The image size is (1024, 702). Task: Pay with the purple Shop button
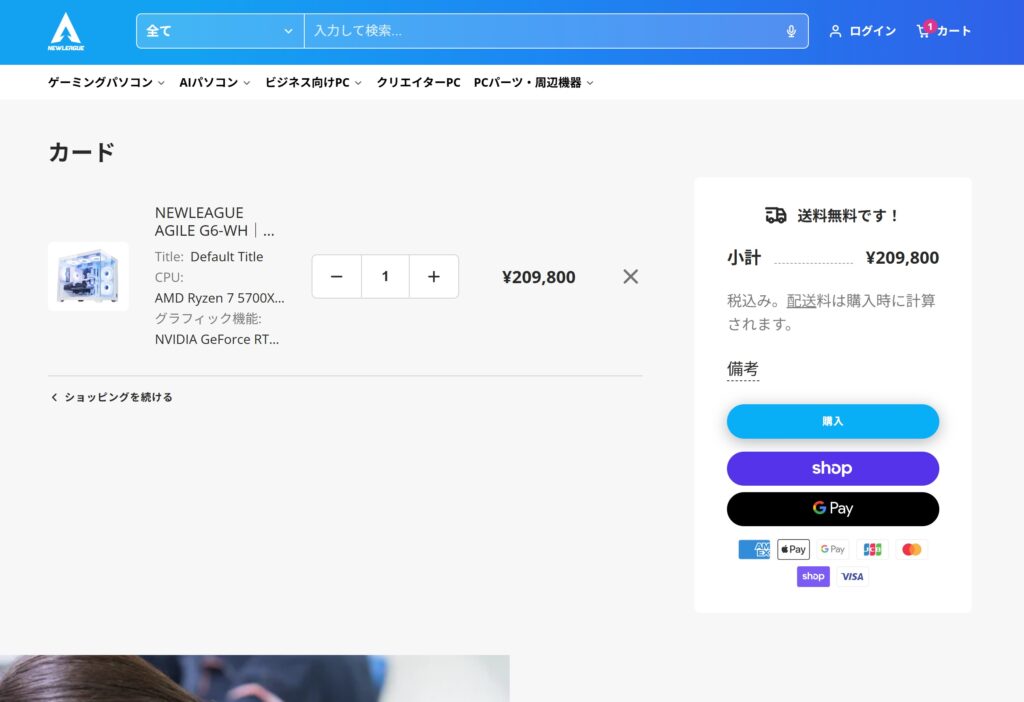[x=833, y=468]
